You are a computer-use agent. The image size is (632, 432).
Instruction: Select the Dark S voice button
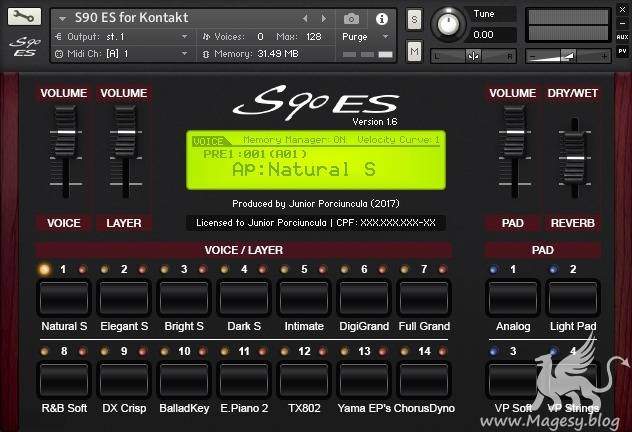(x=244, y=299)
